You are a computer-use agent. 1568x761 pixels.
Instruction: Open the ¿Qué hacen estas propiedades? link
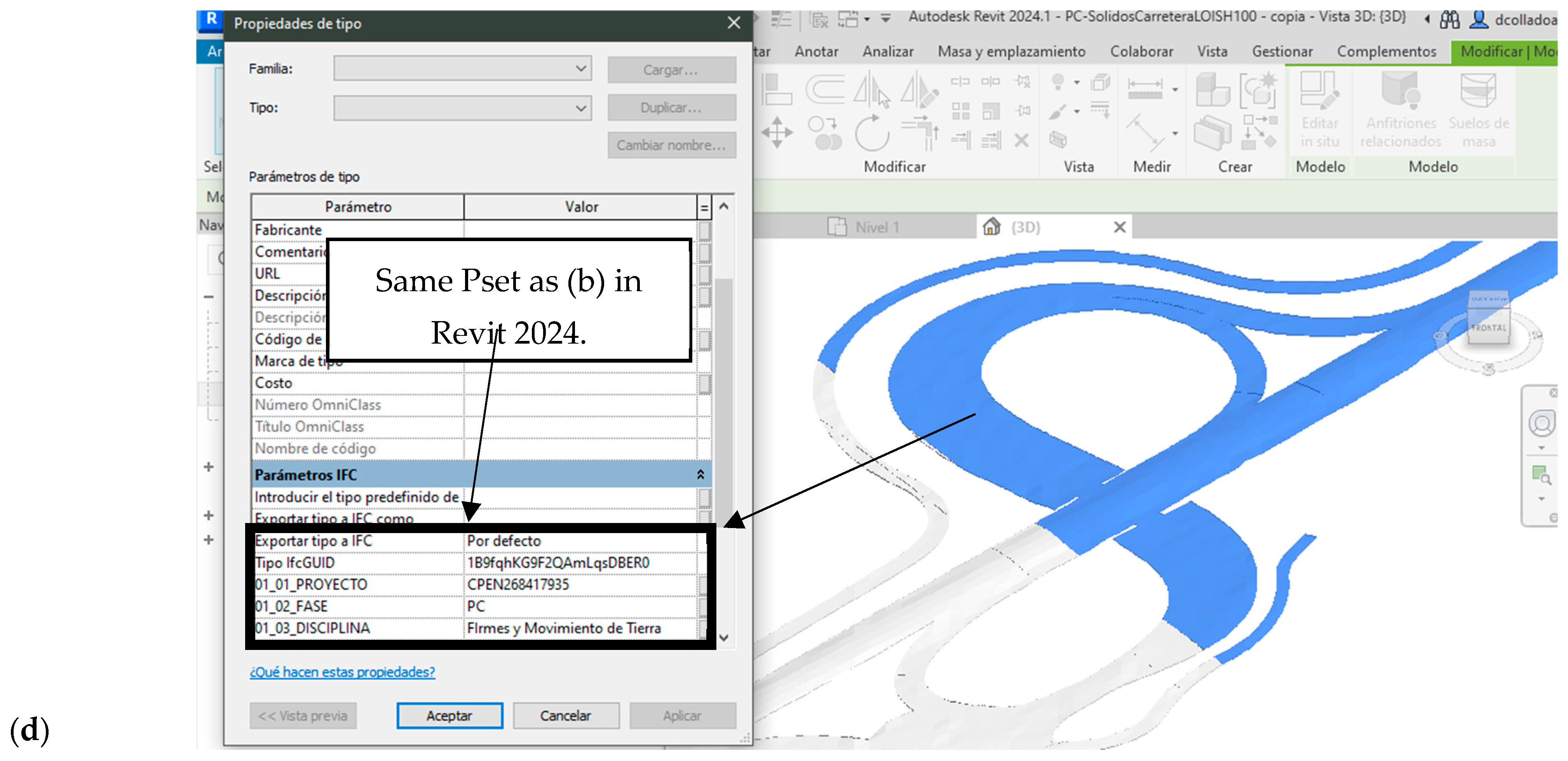tap(342, 672)
